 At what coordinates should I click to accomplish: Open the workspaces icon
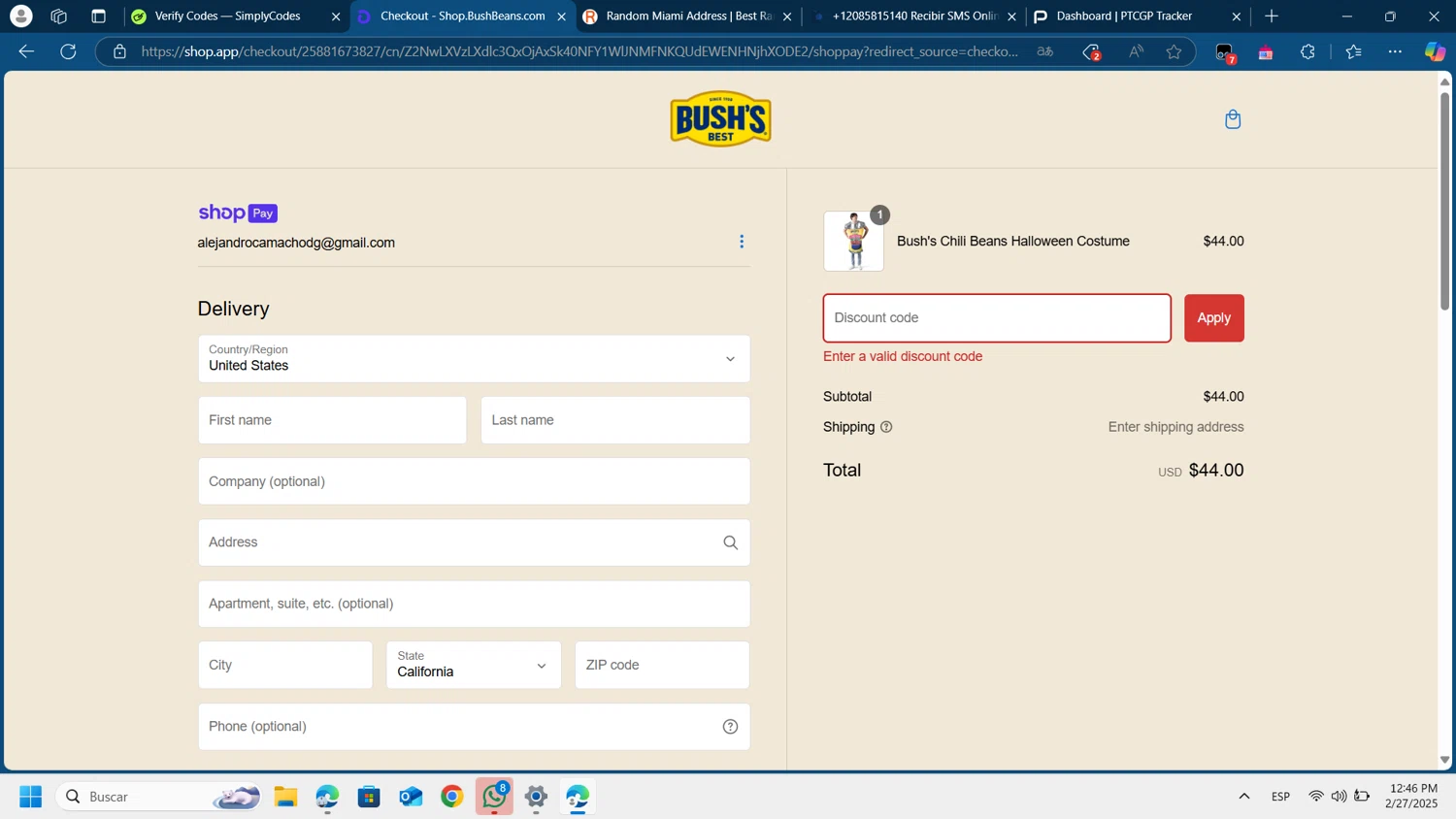(x=58, y=16)
